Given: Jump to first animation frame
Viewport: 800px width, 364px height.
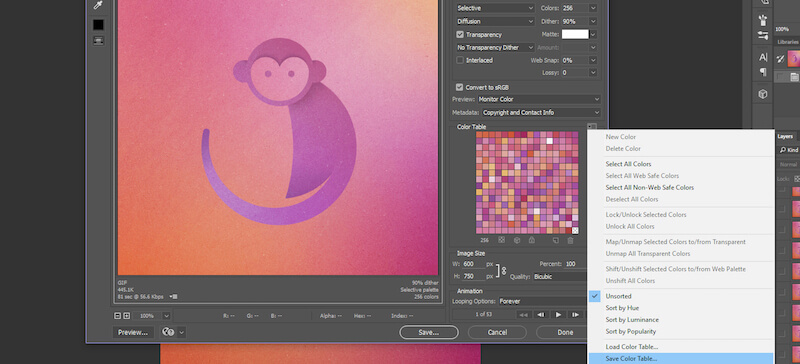Looking at the screenshot, I should [x=523, y=315].
